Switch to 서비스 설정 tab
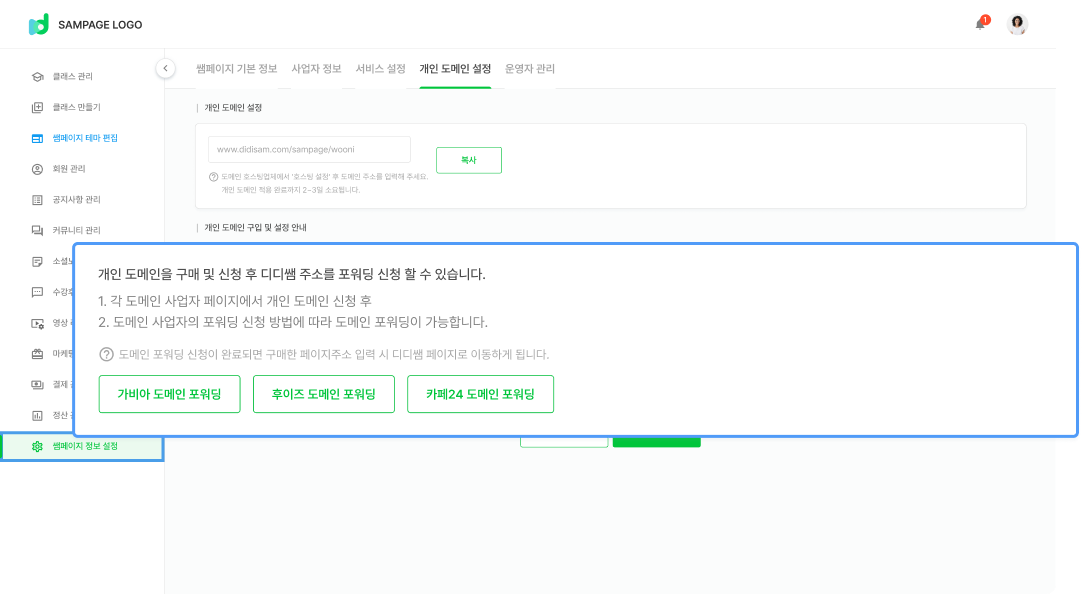1082x594 pixels. point(380,69)
